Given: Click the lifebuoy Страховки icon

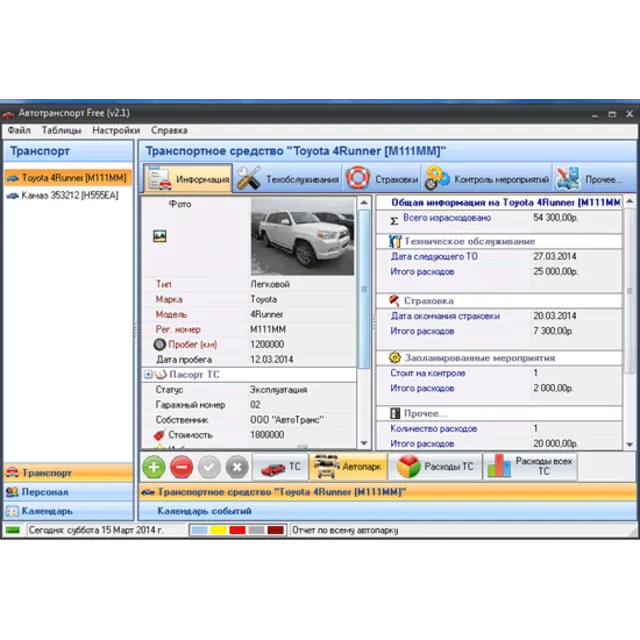Looking at the screenshot, I should click(358, 178).
